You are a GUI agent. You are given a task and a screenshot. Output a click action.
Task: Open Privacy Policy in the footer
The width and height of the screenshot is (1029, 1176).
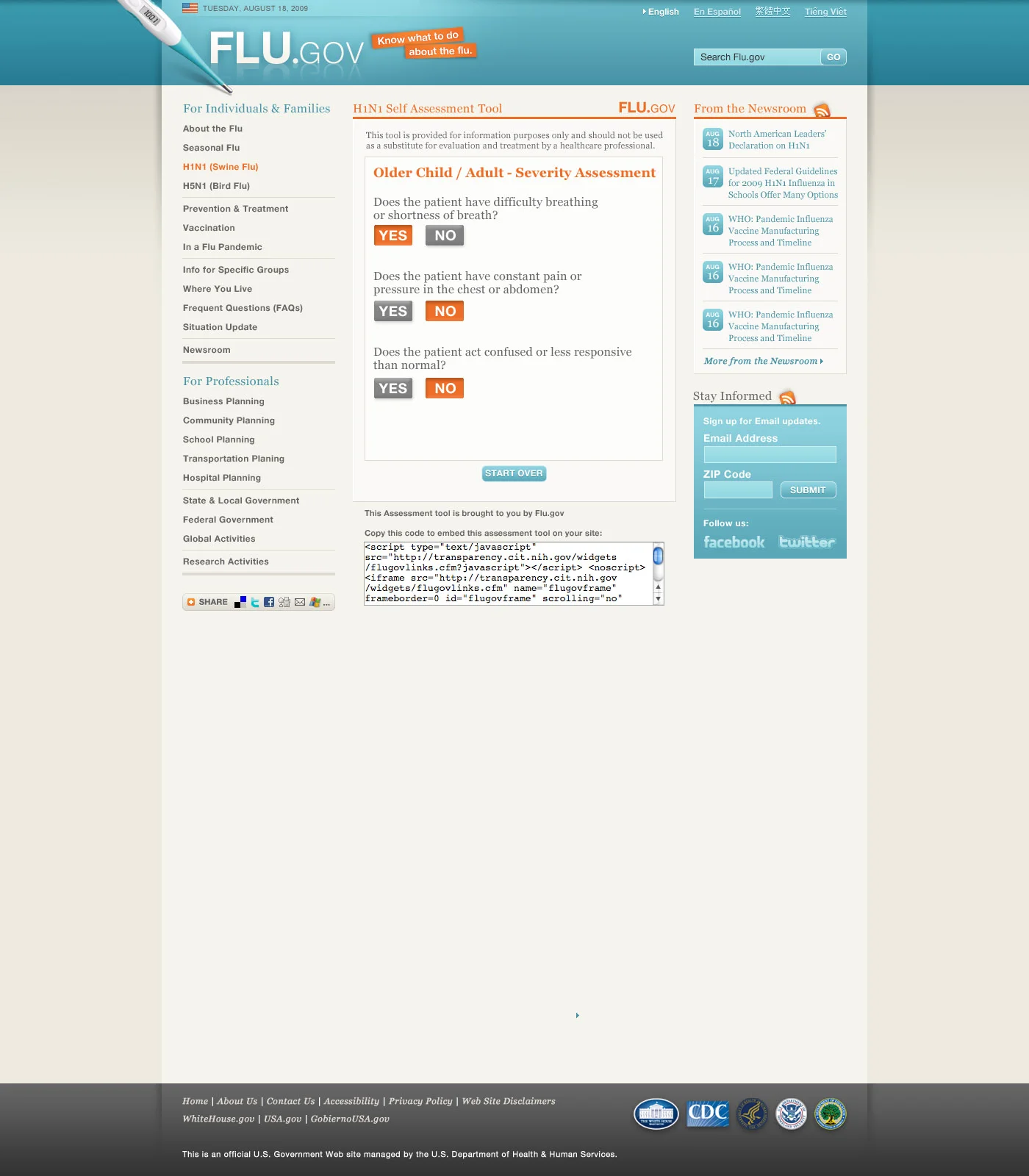[420, 1101]
